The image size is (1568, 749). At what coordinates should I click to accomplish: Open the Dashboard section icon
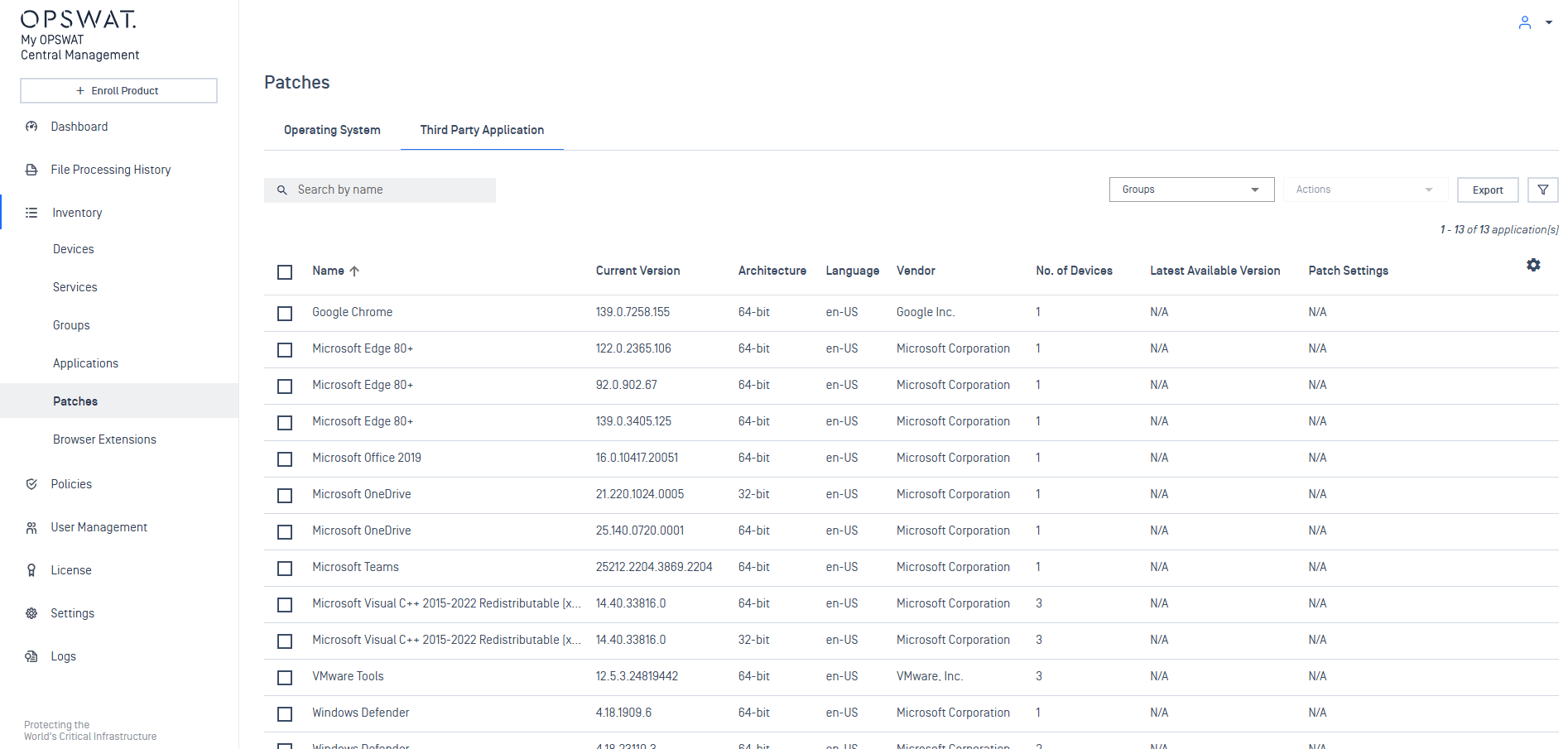coord(31,126)
